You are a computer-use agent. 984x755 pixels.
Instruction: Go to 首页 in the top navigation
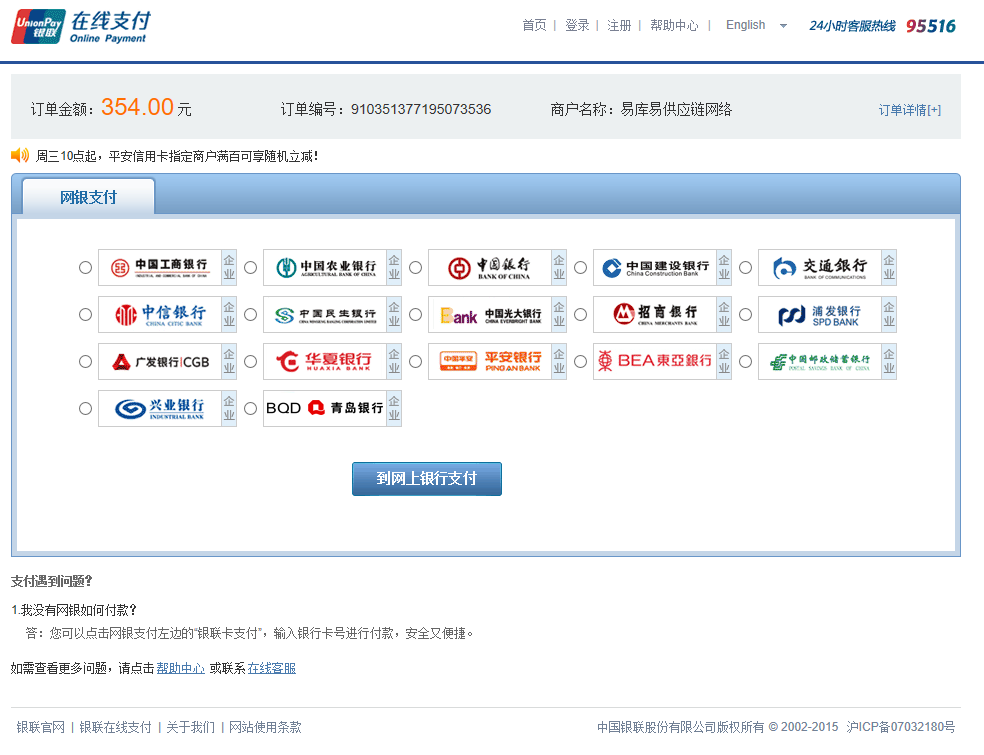pos(534,25)
